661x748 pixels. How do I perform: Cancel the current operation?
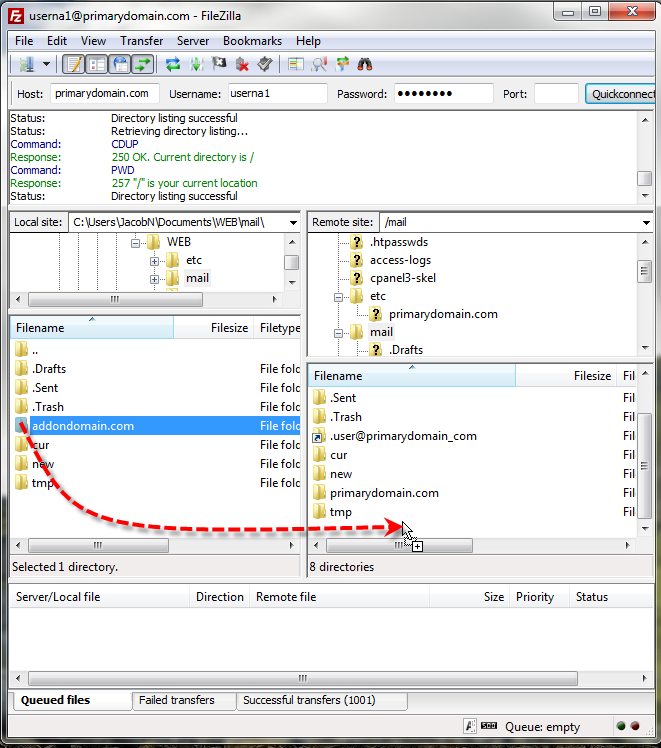tap(219, 64)
